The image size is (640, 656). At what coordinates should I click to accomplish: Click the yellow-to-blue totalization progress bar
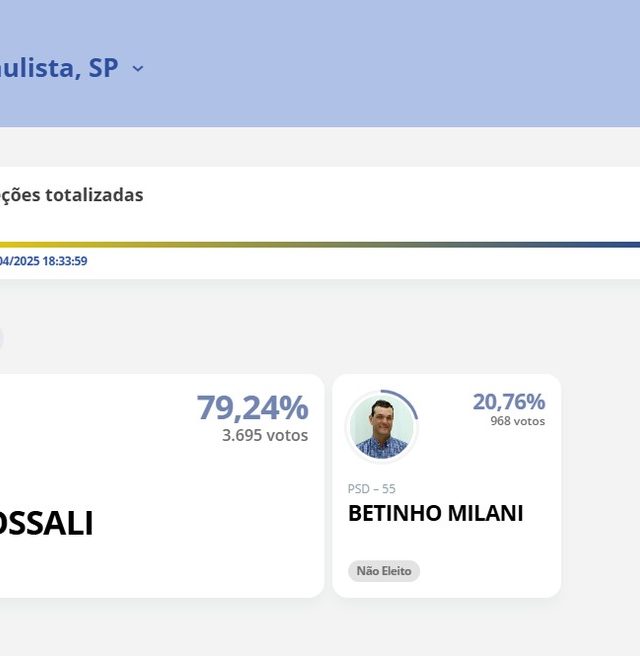pos(320,244)
